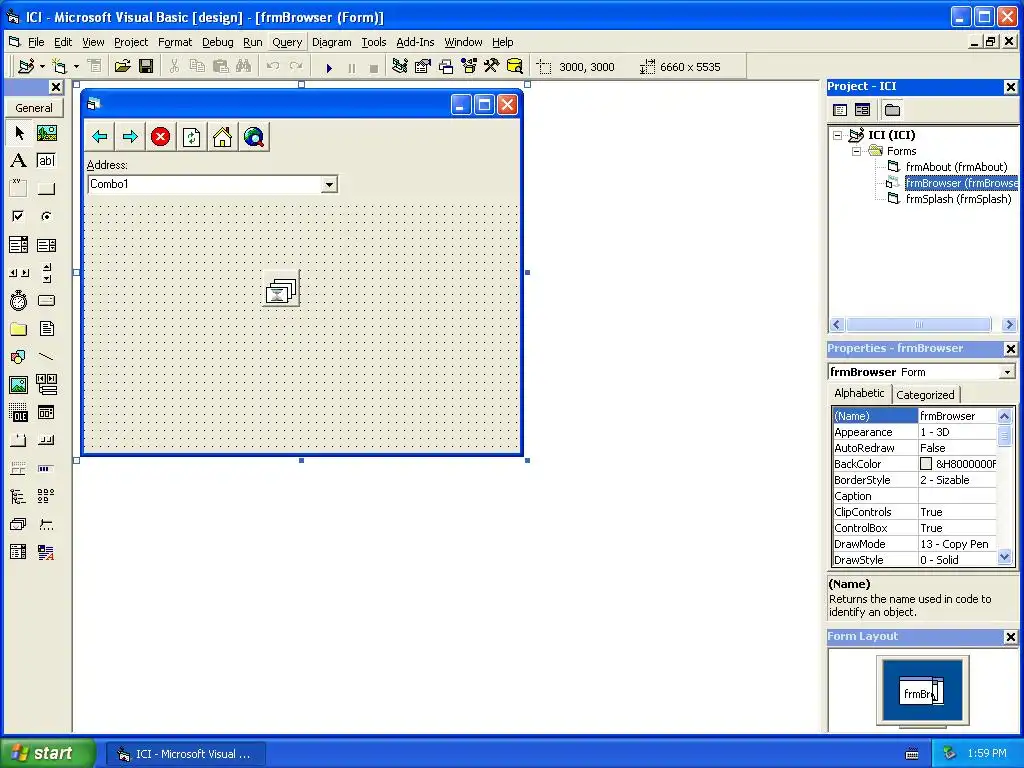This screenshot has width=1024, height=768.
Task: Select the Image control tool
Action: click(x=19, y=385)
